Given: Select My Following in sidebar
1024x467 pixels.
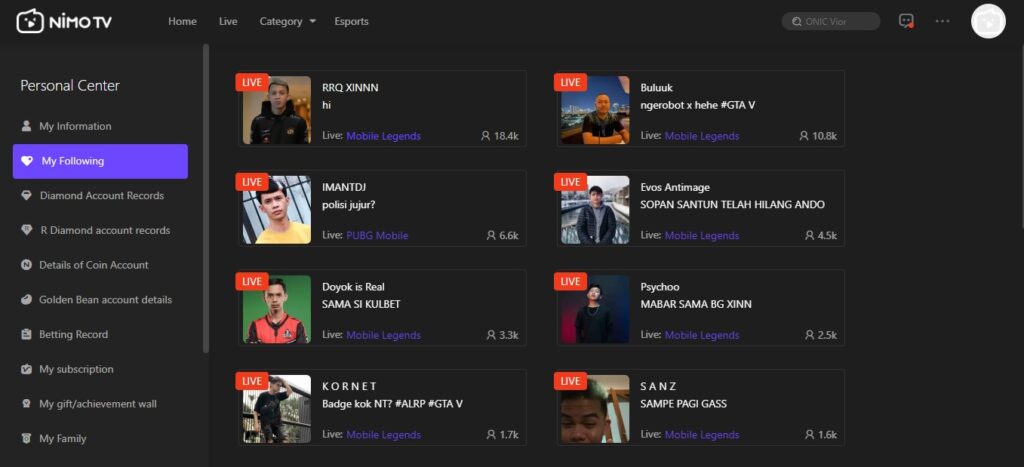Looking at the screenshot, I should tap(100, 161).
